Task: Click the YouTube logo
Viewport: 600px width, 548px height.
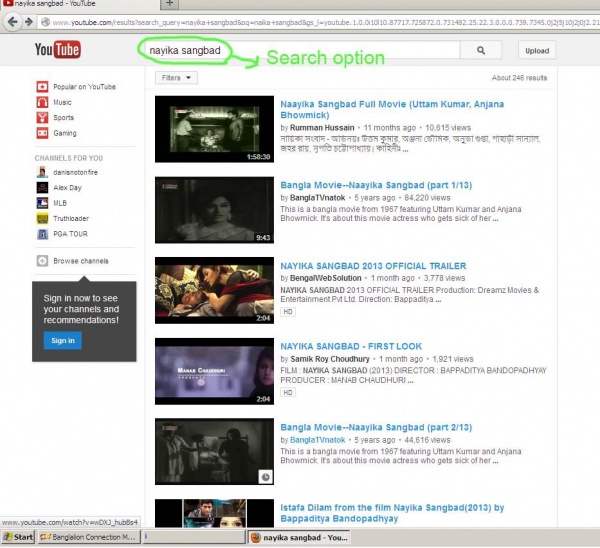Action: click(x=57, y=49)
